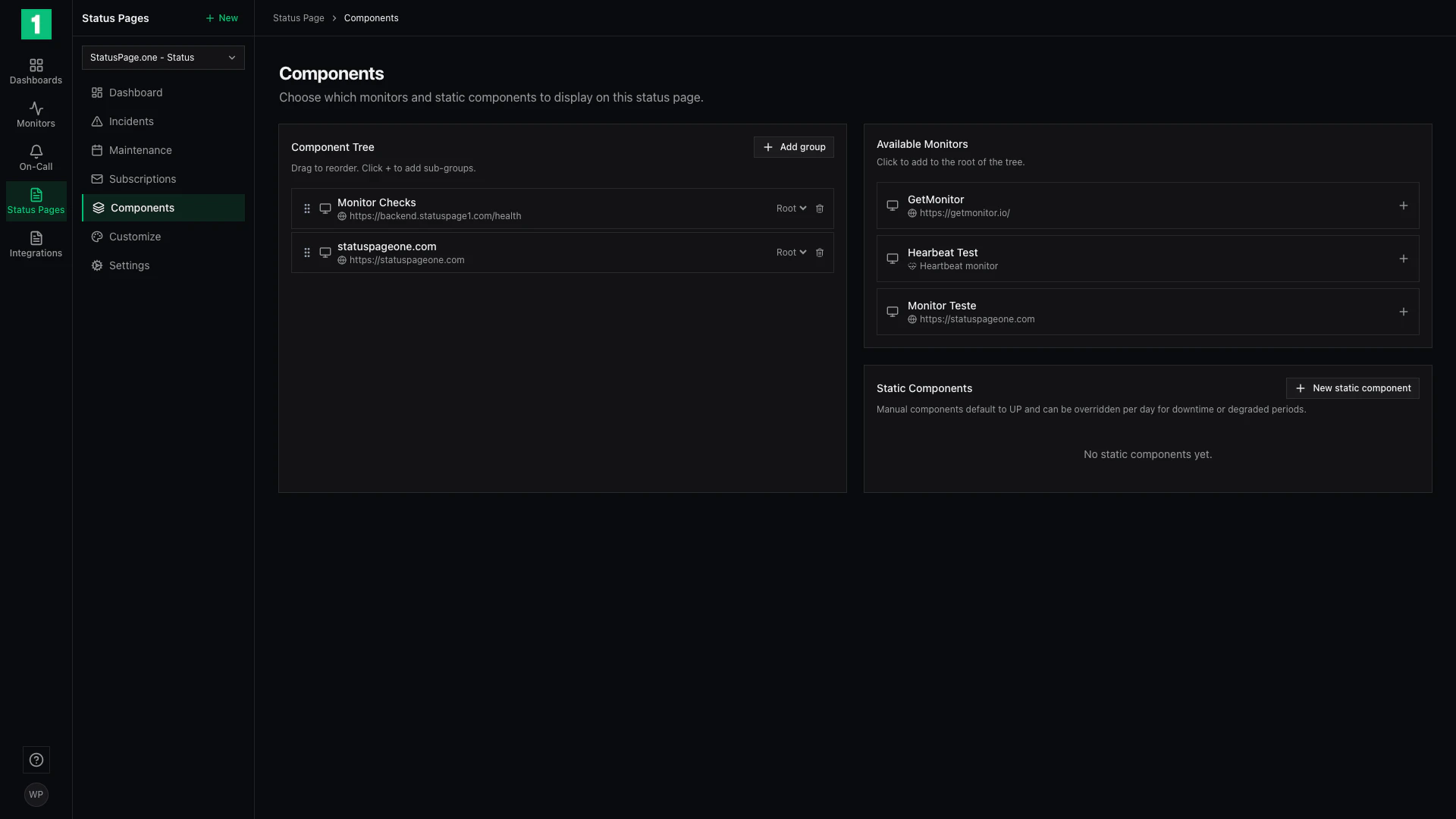Add Monitor Teste via plus icon

(1403, 312)
